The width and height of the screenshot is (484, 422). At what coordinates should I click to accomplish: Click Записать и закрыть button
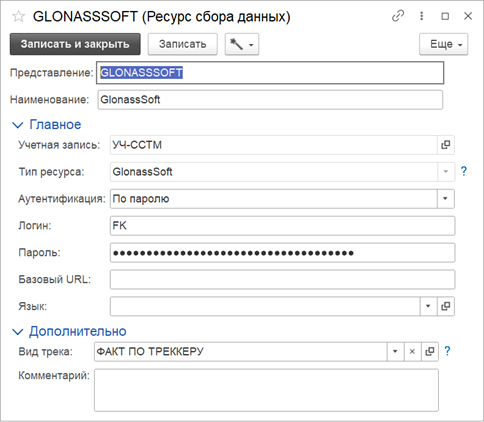point(75,44)
